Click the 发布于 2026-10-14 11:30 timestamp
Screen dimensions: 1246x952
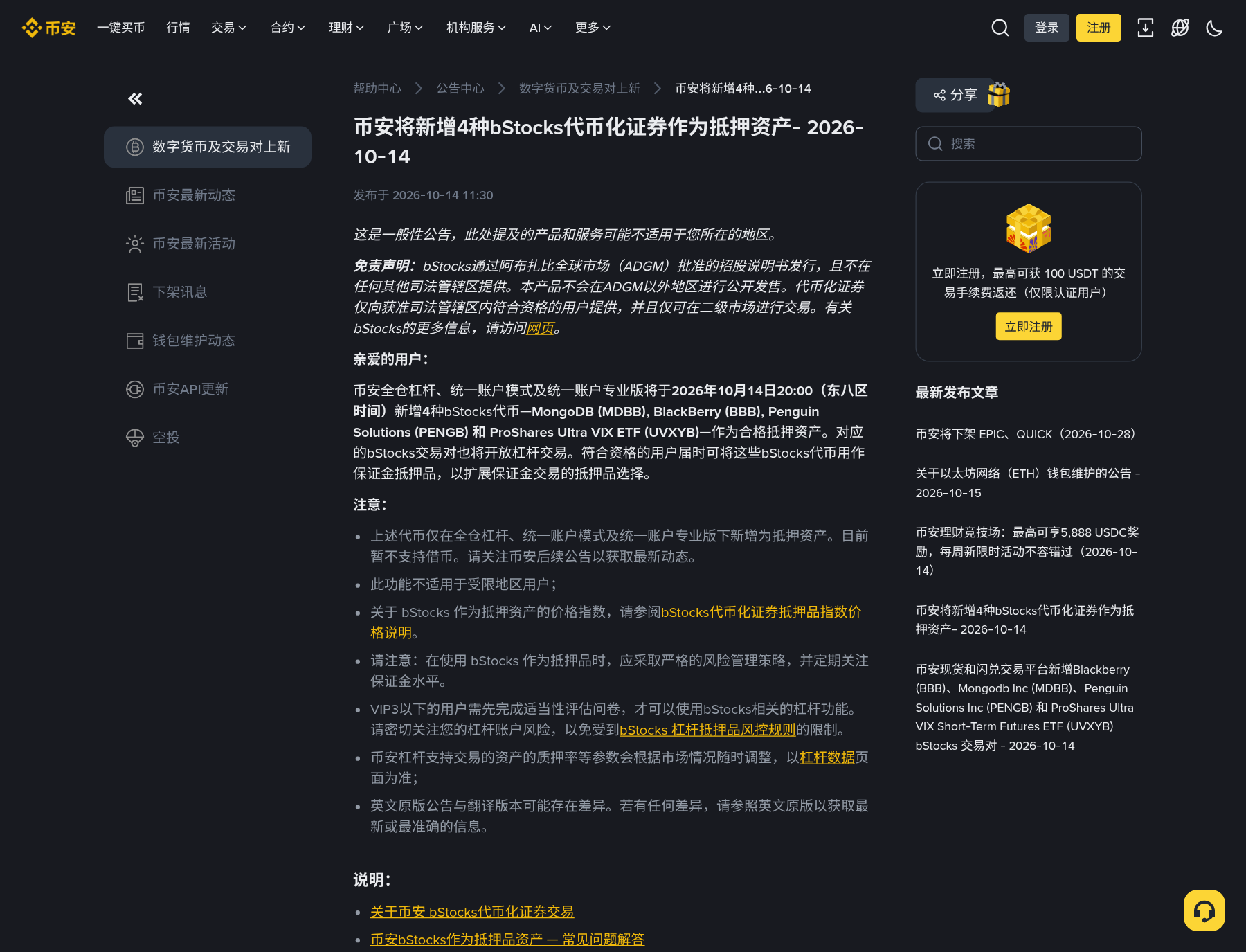point(423,195)
